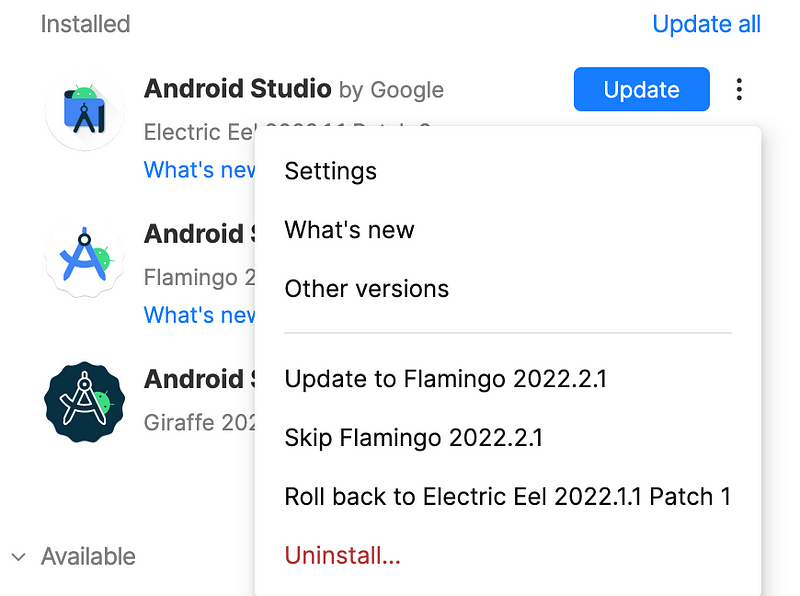Click the Flamingo version label text
Screen dimensions: 800x596
coord(199,278)
